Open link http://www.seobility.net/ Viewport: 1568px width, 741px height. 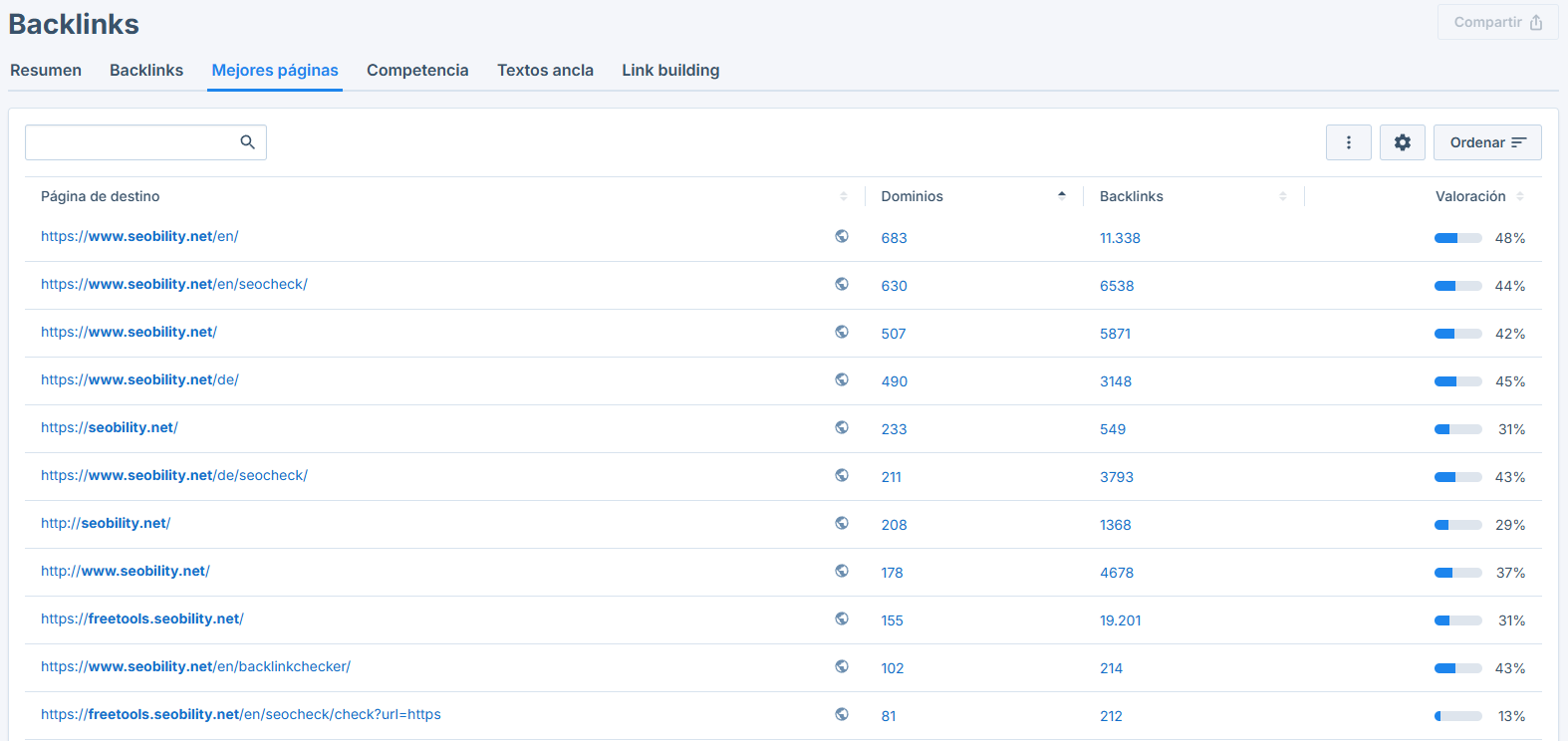pyautogui.click(x=126, y=571)
